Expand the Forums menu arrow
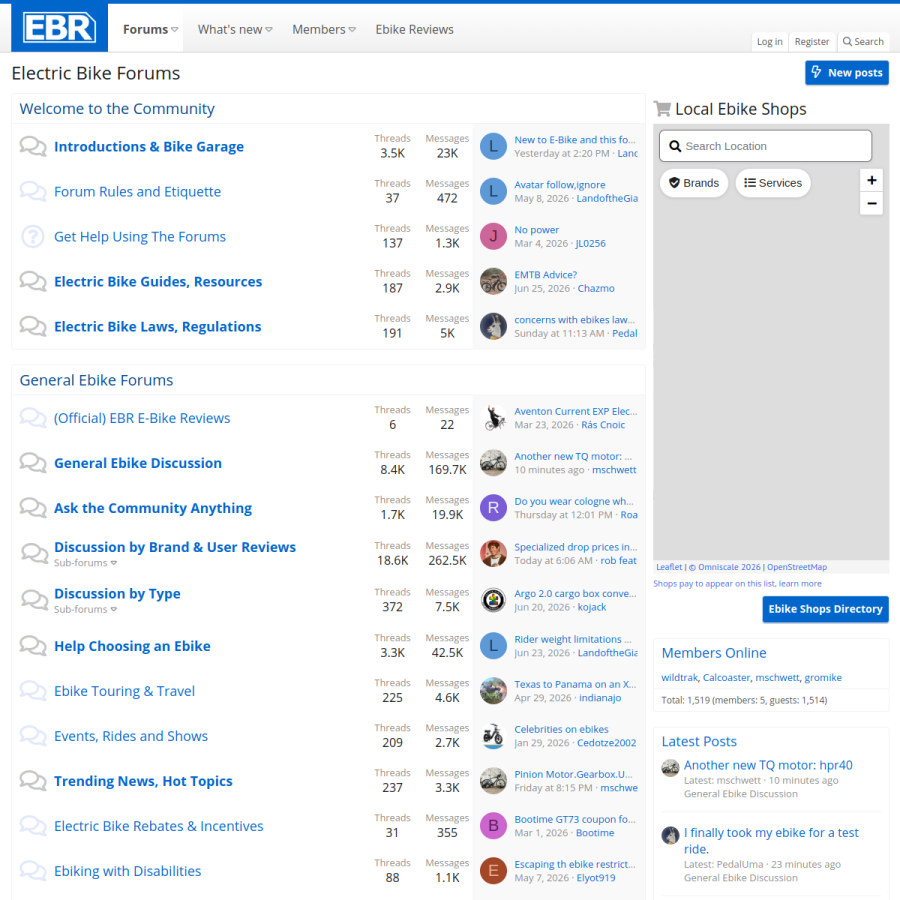Screen dimensions: 900x900 174,29
